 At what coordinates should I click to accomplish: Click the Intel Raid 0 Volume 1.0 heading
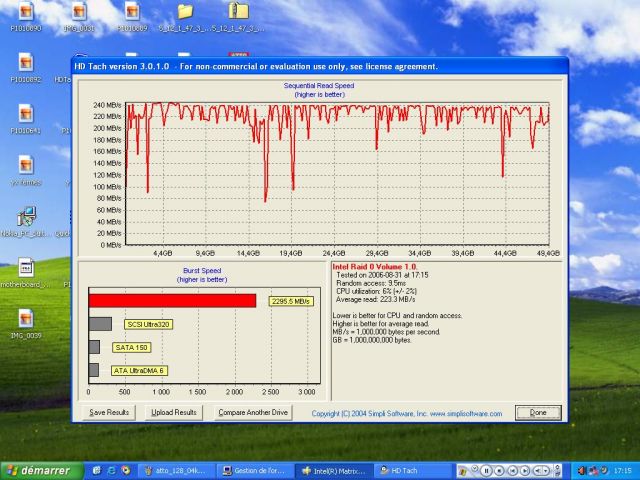375,267
